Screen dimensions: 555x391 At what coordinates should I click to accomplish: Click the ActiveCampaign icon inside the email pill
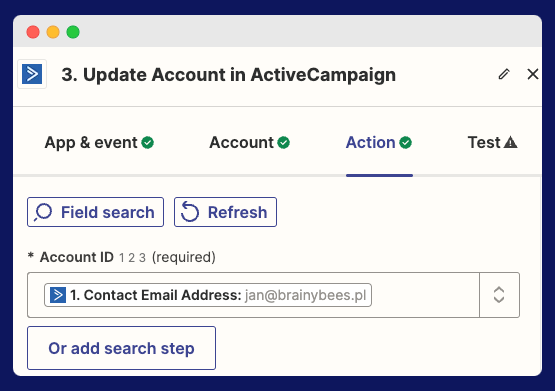coord(58,295)
